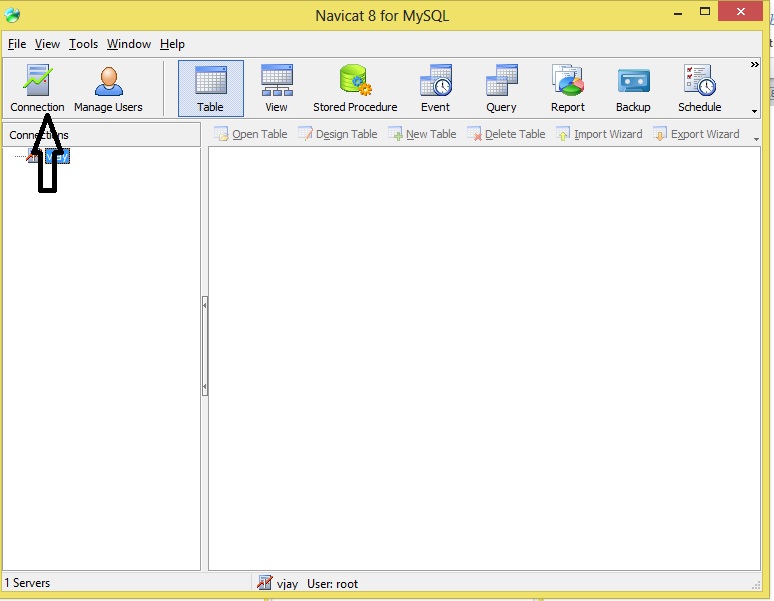Expand the main toolbar overflow chevron
The width and height of the screenshot is (774, 601).
coord(754,65)
